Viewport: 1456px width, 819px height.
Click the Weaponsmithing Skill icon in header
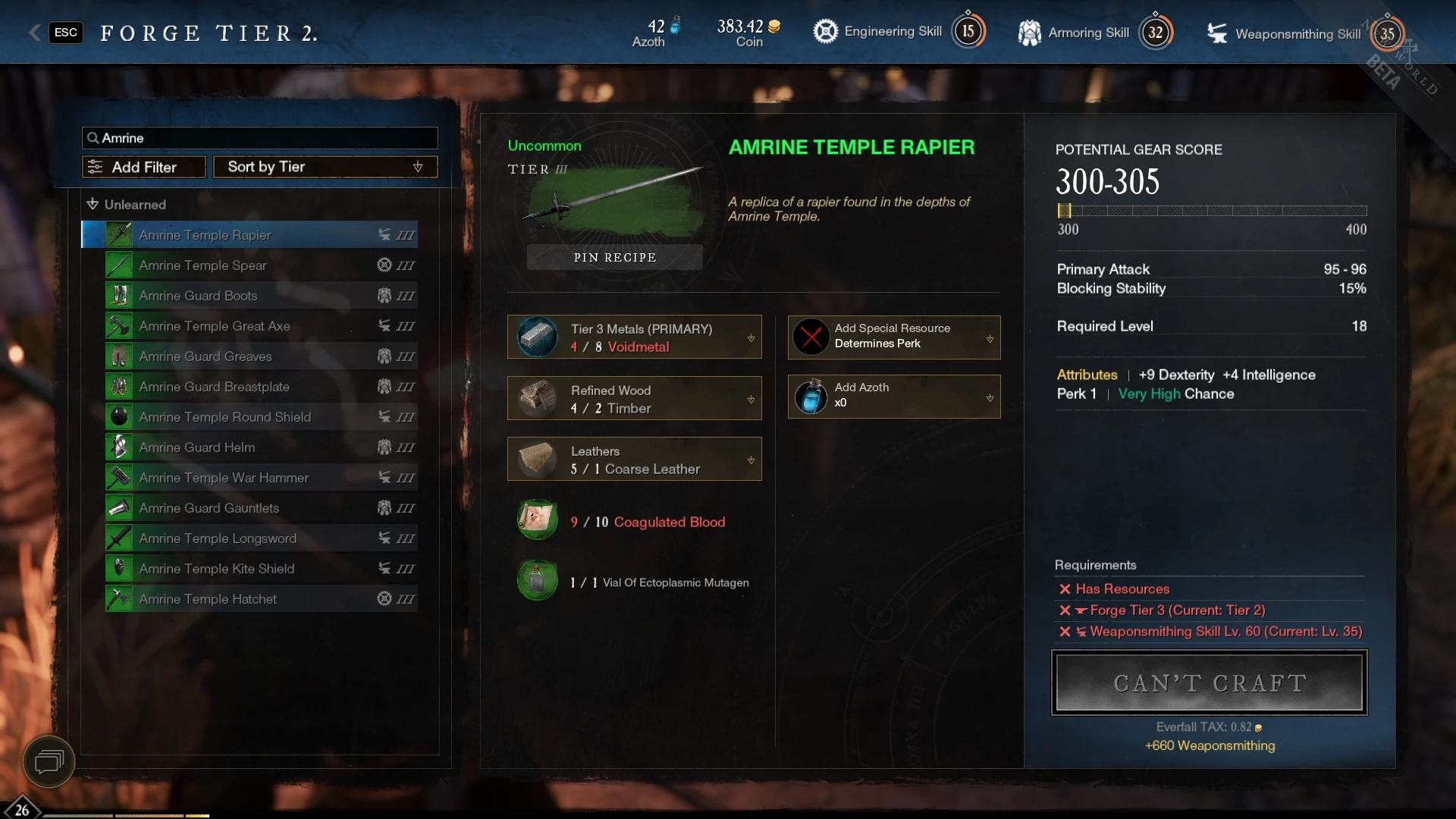tap(1217, 33)
